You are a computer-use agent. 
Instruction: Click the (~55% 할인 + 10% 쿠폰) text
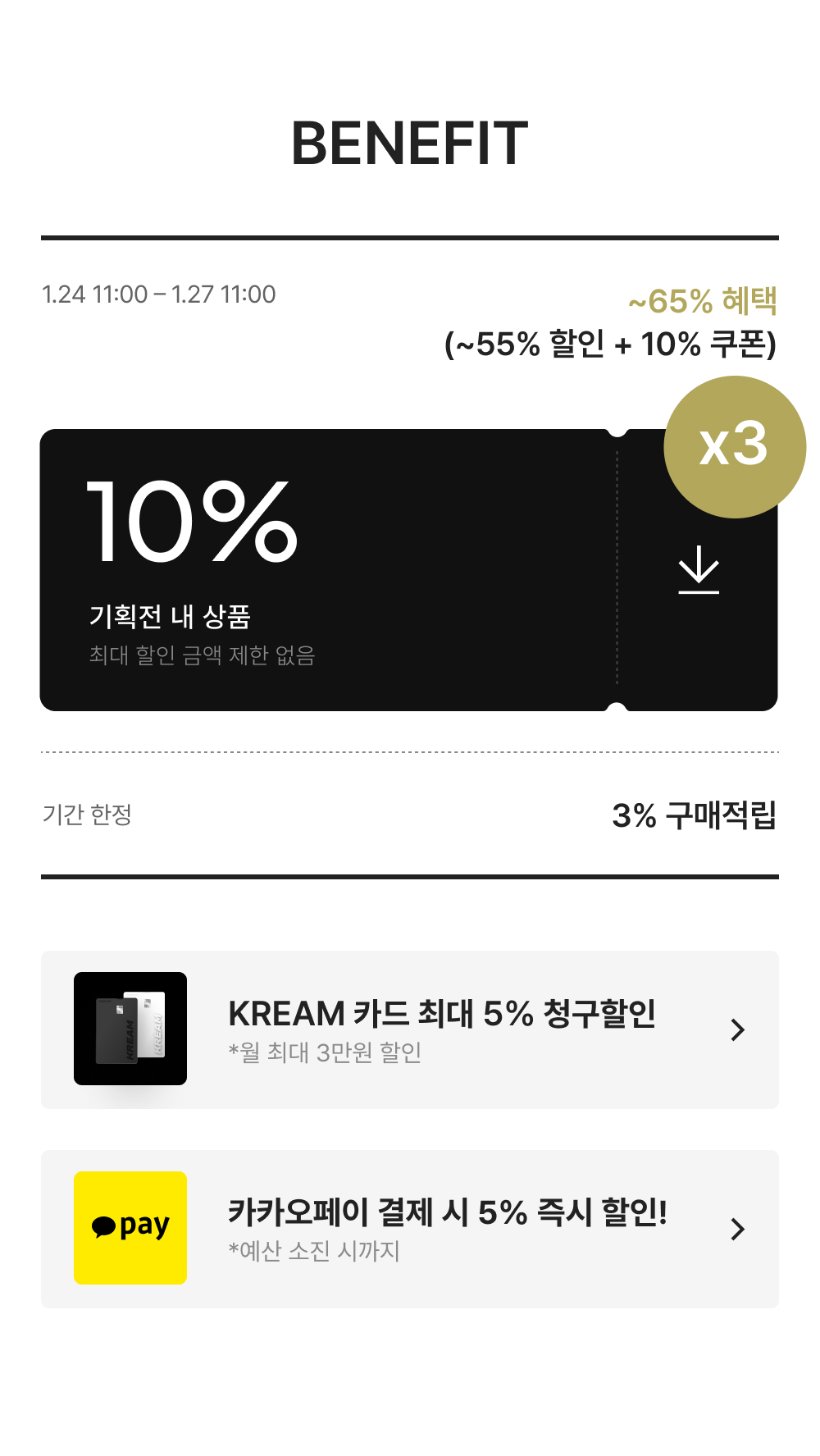pos(610,345)
